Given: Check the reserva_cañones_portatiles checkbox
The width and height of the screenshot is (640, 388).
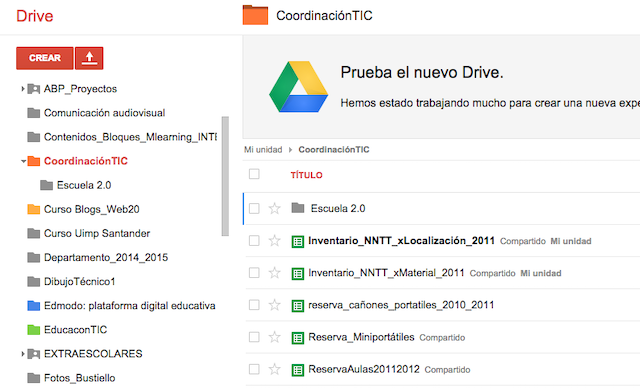Looking at the screenshot, I should tap(254, 305).
